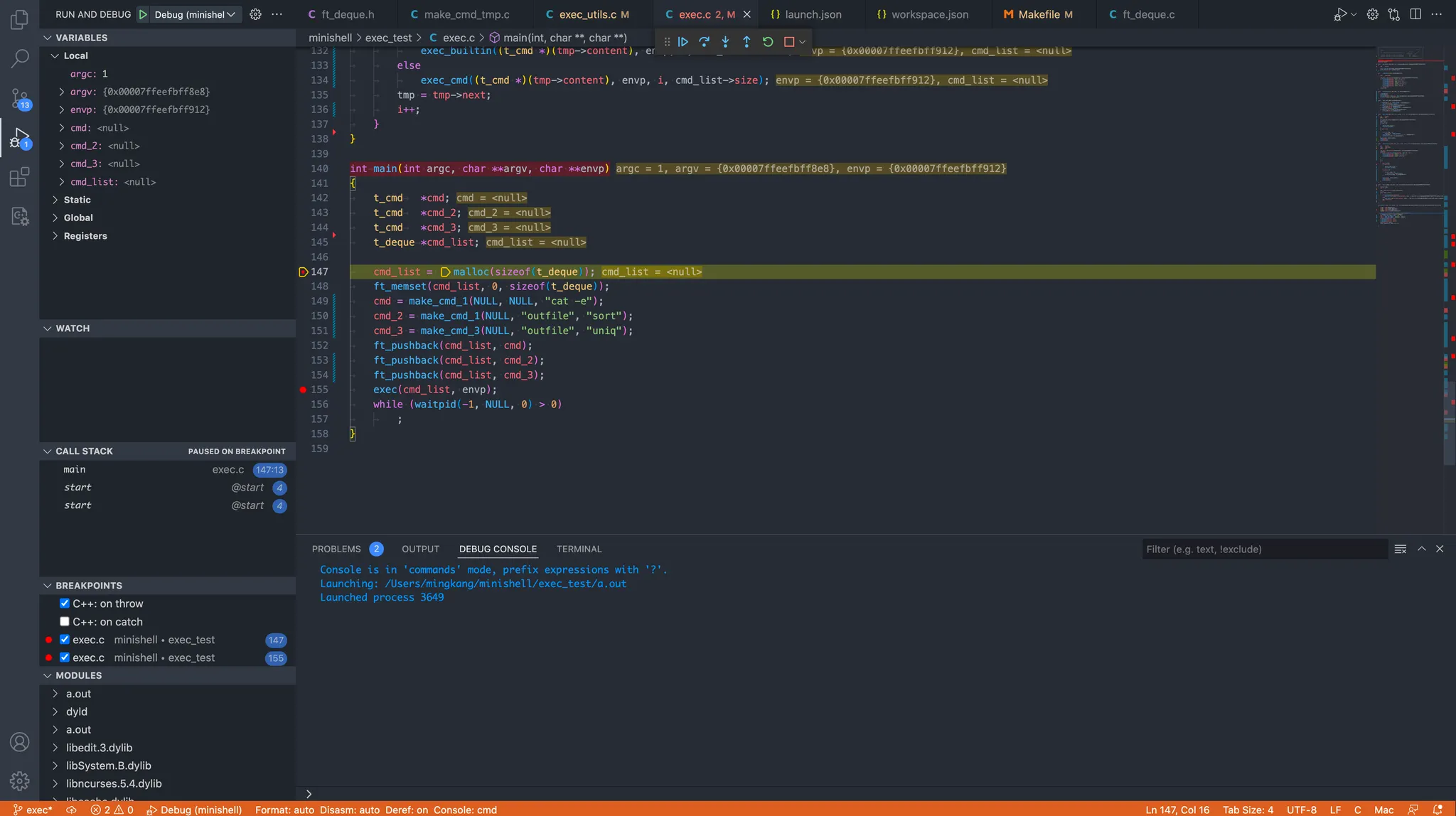Image resolution: width=1456 pixels, height=816 pixels.
Task: Open the Extensions view in activity bar
Action: (20, 177)
